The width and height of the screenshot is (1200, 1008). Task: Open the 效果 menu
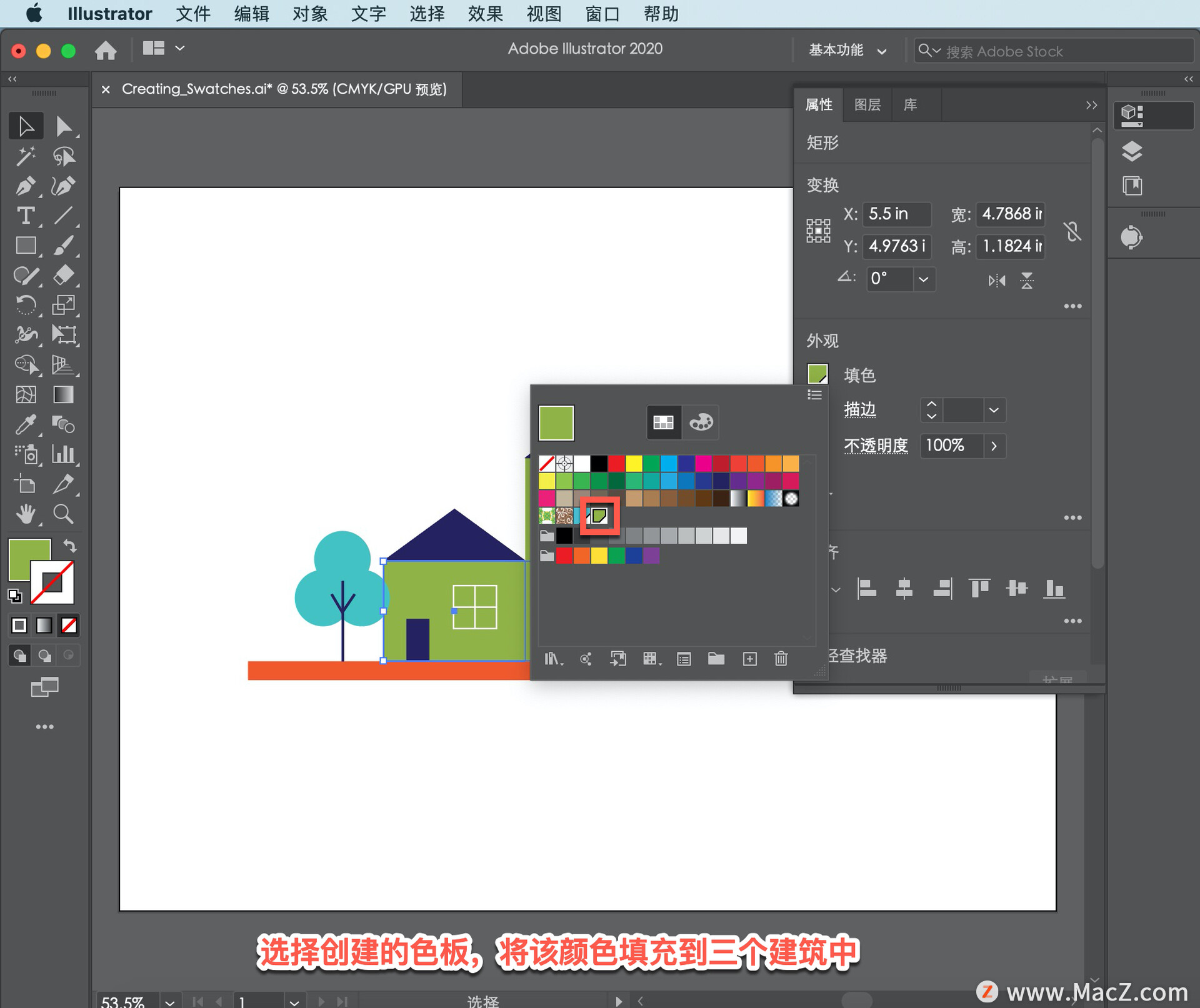tap(486, 14)
